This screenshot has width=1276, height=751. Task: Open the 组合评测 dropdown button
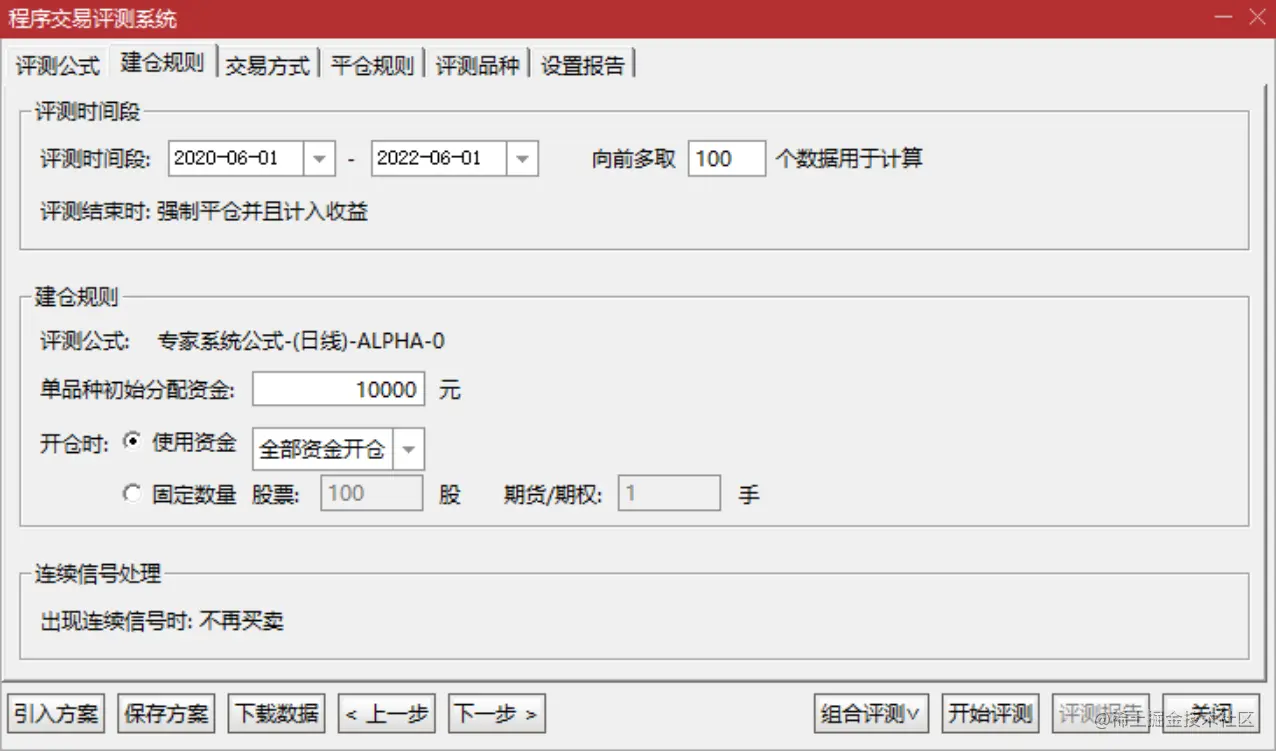(871, 714)
